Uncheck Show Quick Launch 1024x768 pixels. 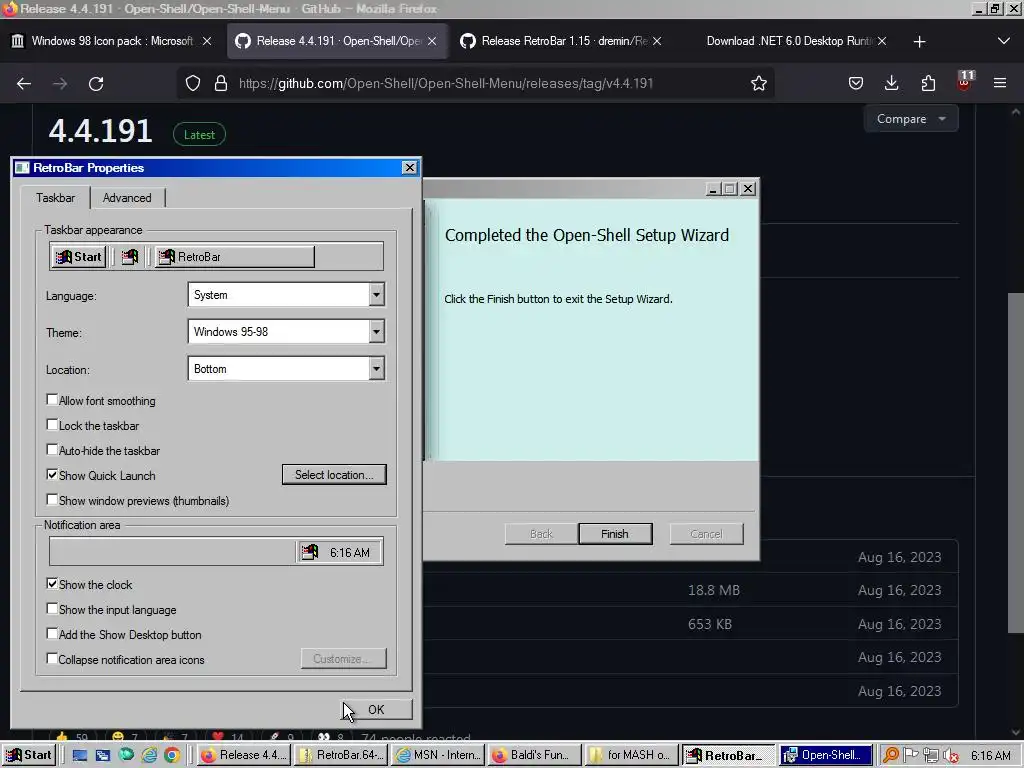52,475
